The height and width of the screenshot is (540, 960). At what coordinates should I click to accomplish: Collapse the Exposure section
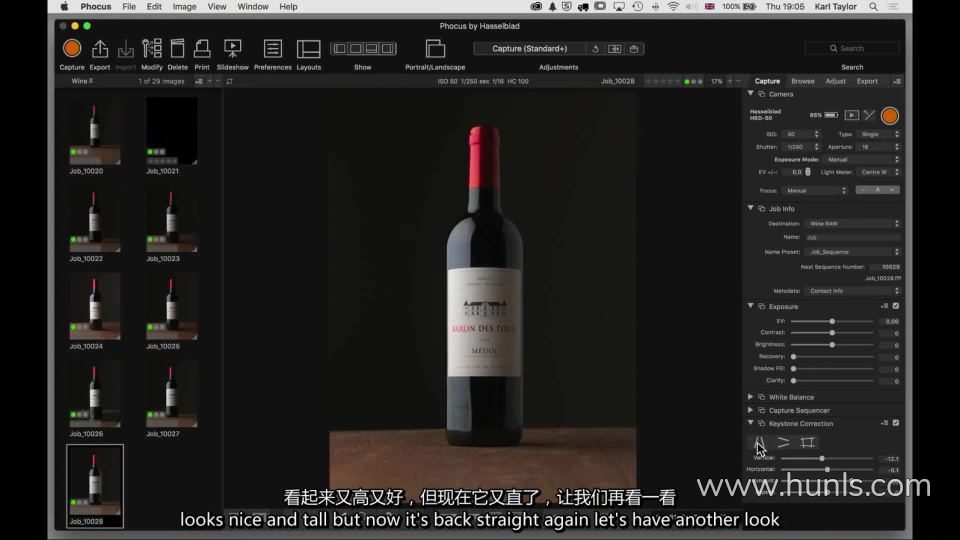pos(751,306)
